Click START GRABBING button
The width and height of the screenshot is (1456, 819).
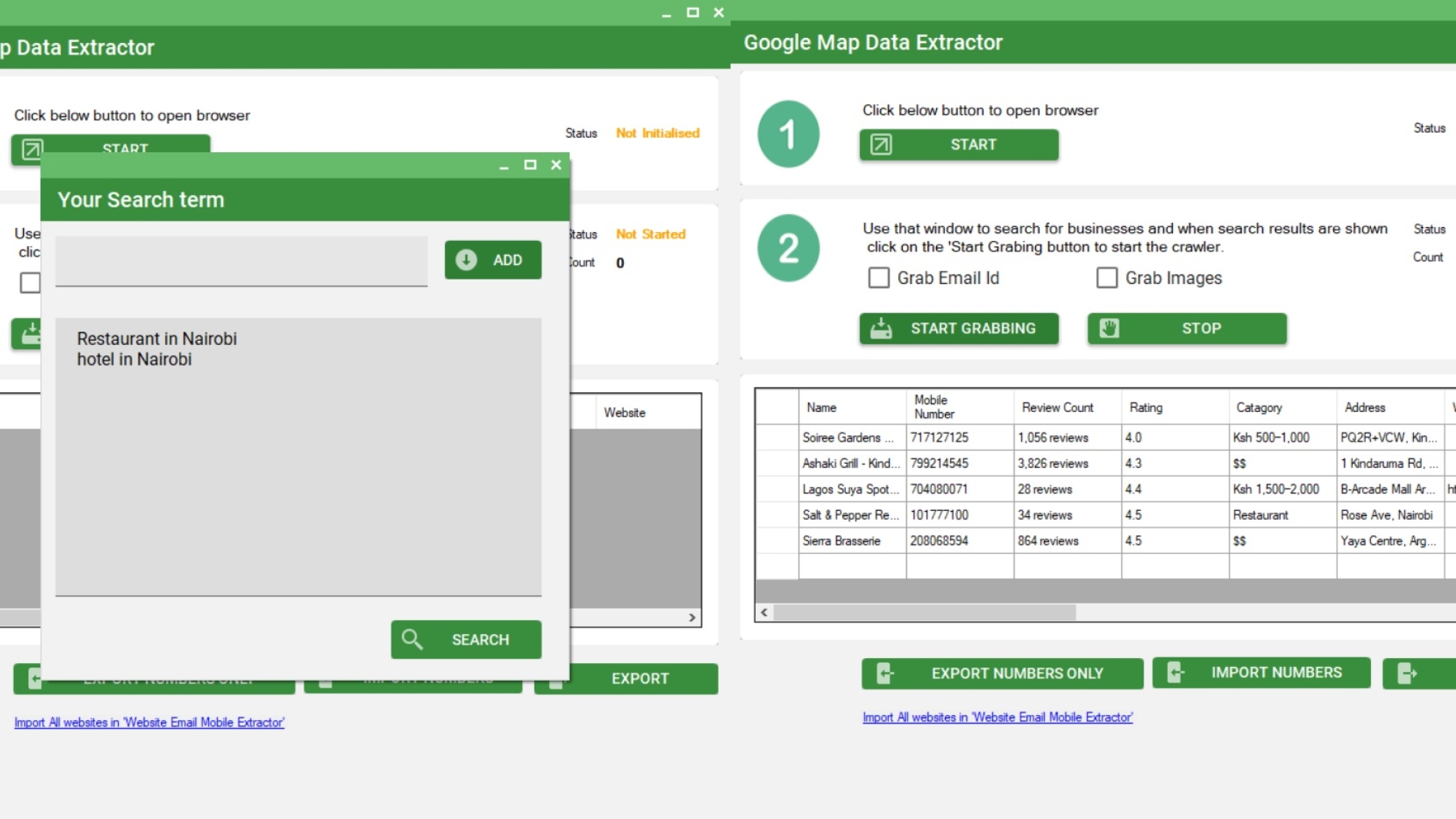tap(959, 328)
